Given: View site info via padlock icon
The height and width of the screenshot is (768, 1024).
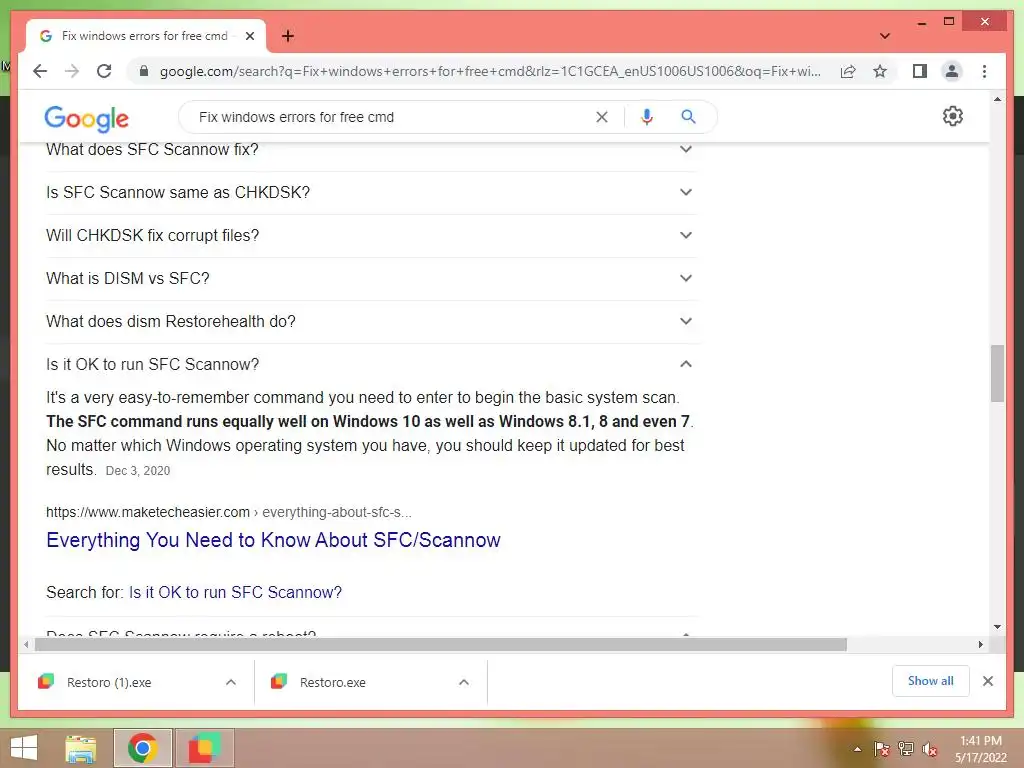Looking at the screenshot, I should (x=144, y=71).
